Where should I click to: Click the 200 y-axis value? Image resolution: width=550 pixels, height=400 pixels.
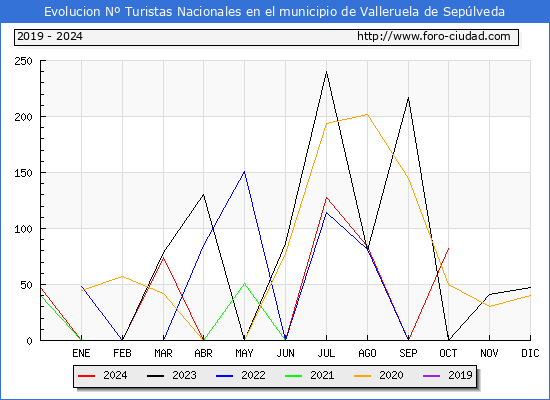[23, 117]
